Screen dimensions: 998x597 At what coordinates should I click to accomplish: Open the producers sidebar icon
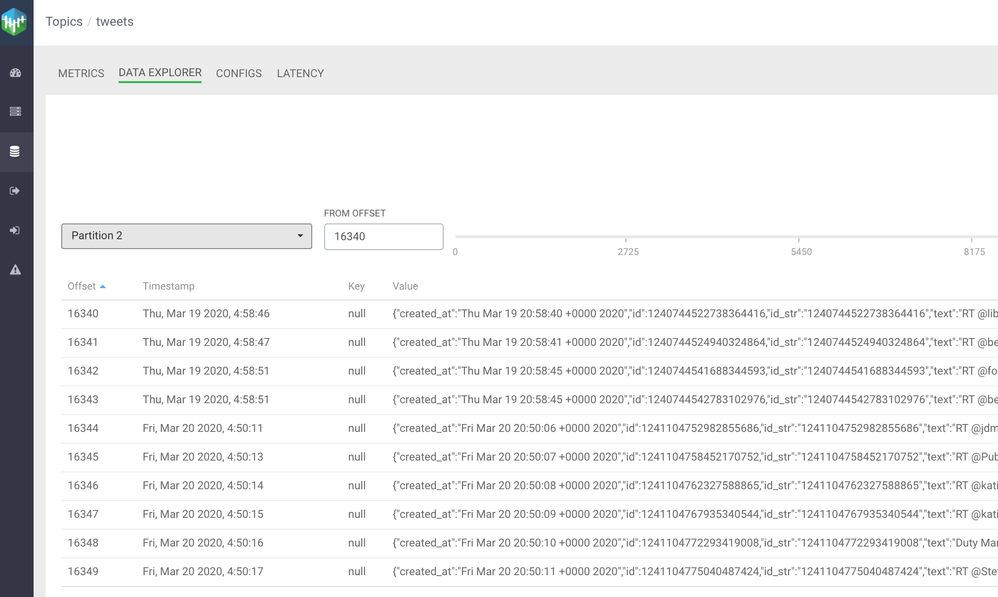pos(15,191)
